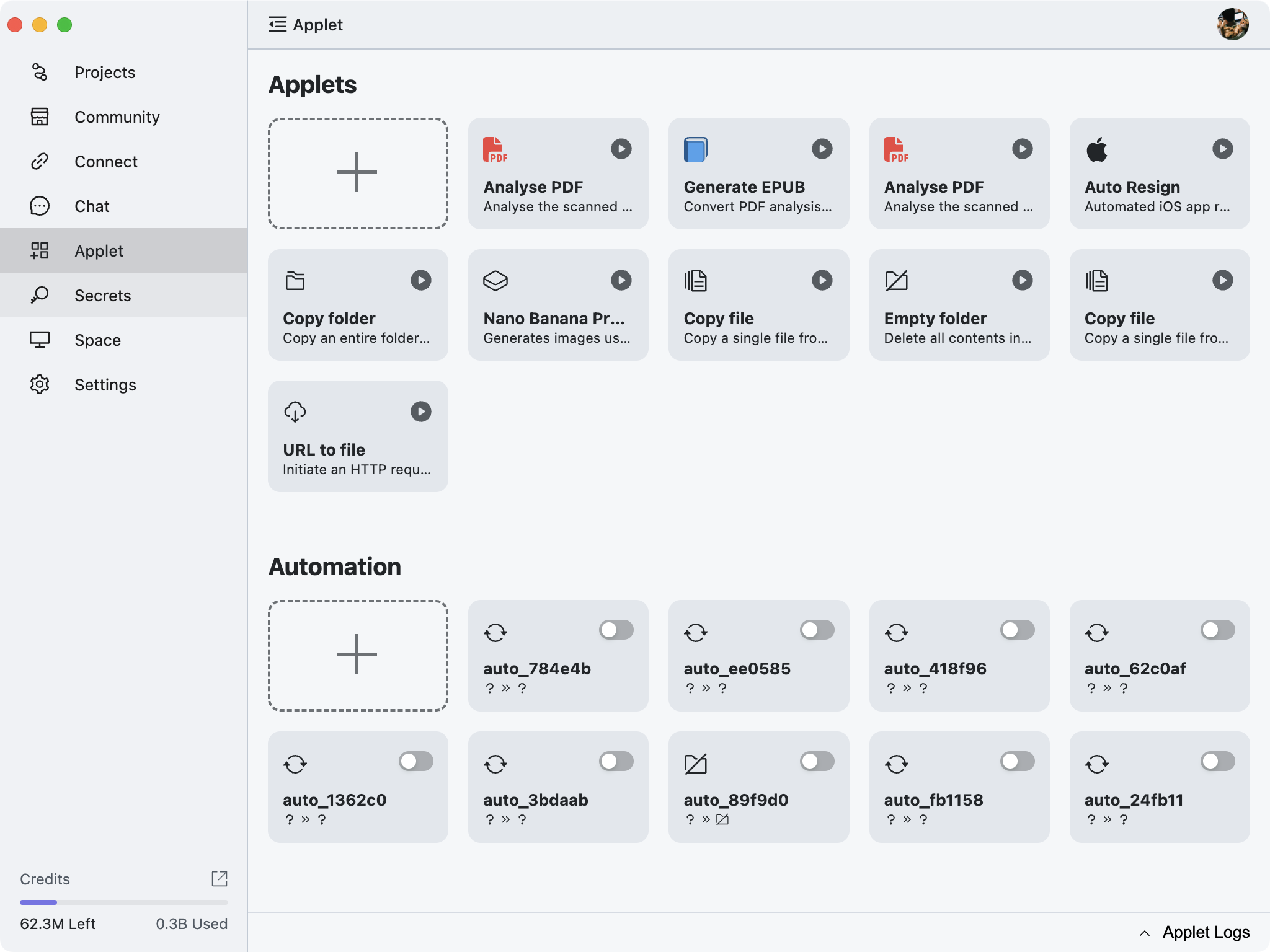The image size is (1270, 952).
Task: Run the Auto Resign applet
Action: (x=1222, y=149)
